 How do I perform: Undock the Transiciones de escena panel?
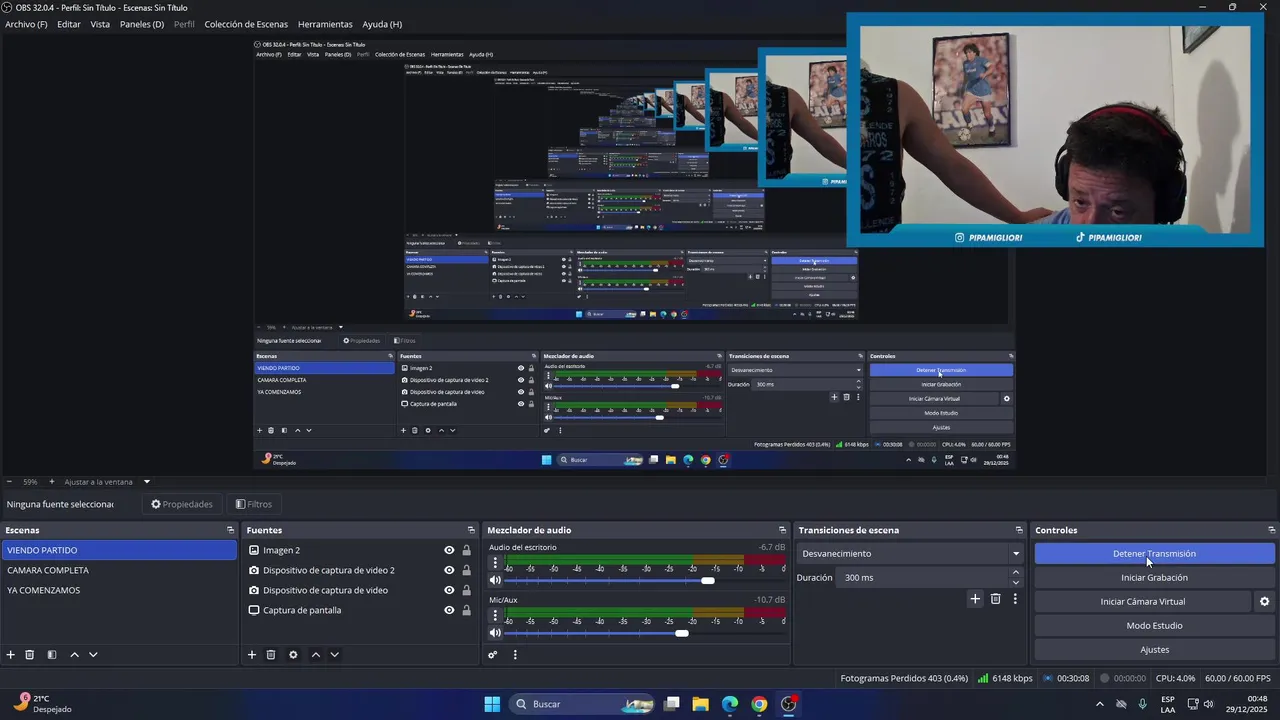(x=1019, y=530)
